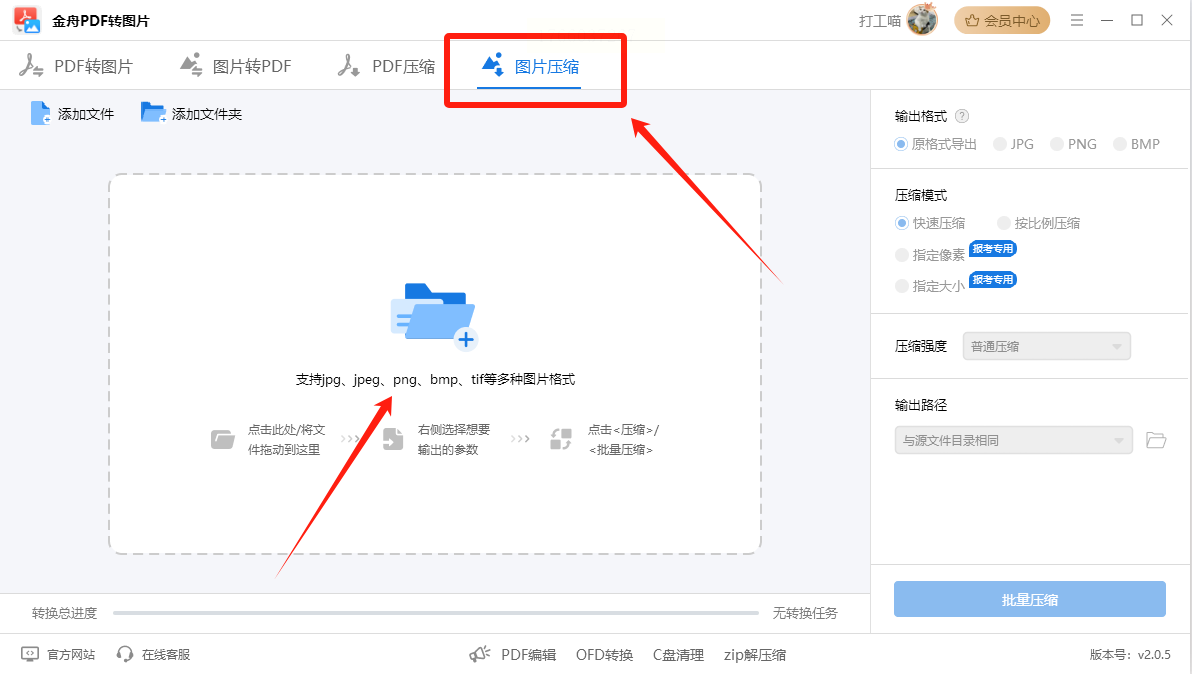Select BMP output format

pyautogui.click(x=1137, y=144)
